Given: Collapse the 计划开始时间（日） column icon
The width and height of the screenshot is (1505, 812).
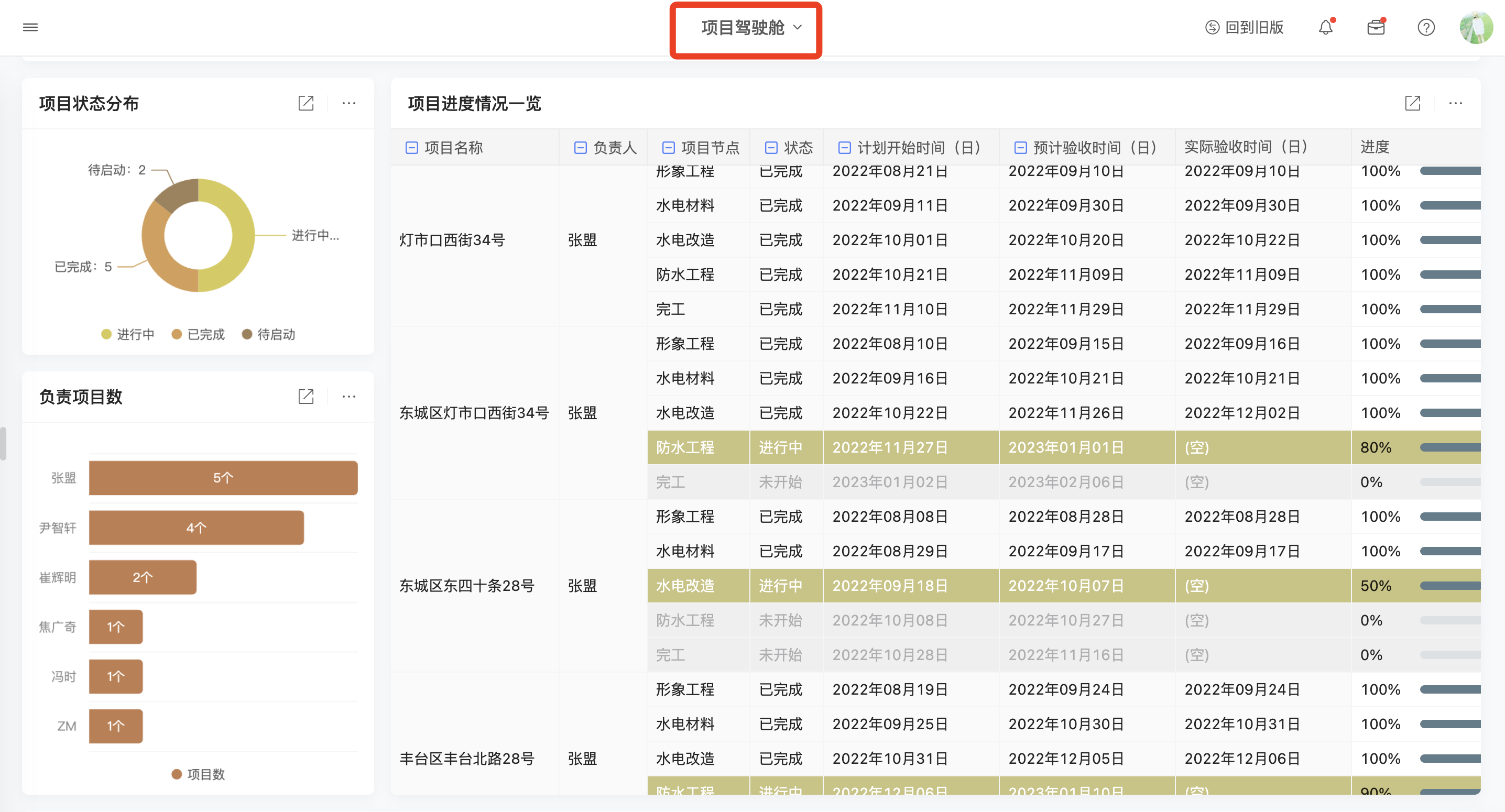Looking at the screenshot, I should coord(844,148).
